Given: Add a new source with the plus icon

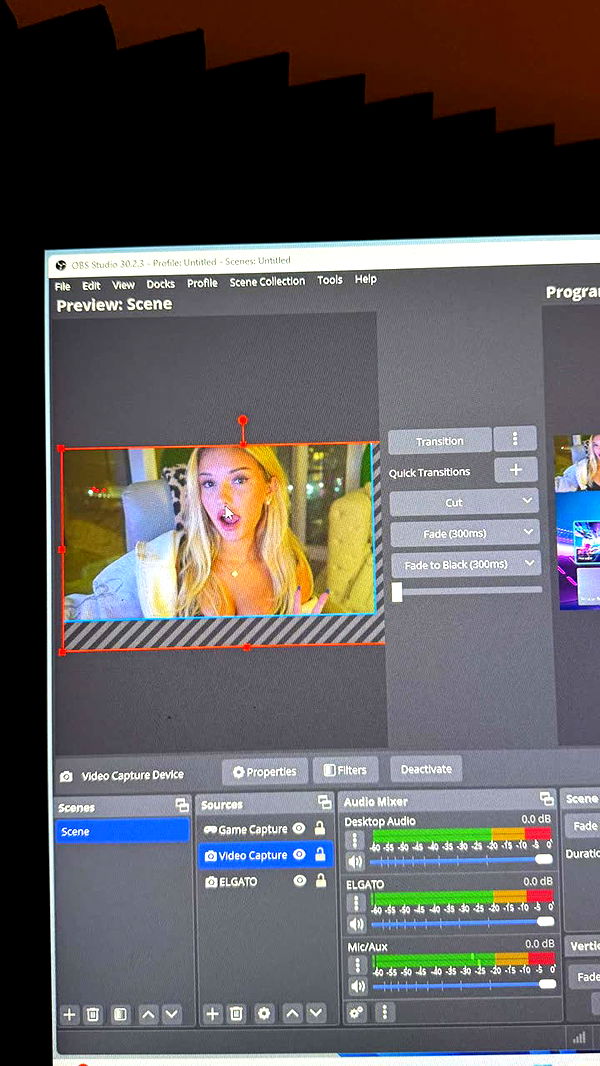Looking at the screenshot, I should [212, 1014].
